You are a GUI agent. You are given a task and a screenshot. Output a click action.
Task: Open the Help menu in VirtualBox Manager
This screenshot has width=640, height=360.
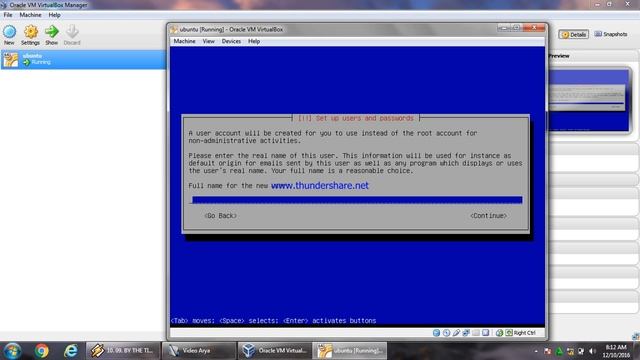54,15
